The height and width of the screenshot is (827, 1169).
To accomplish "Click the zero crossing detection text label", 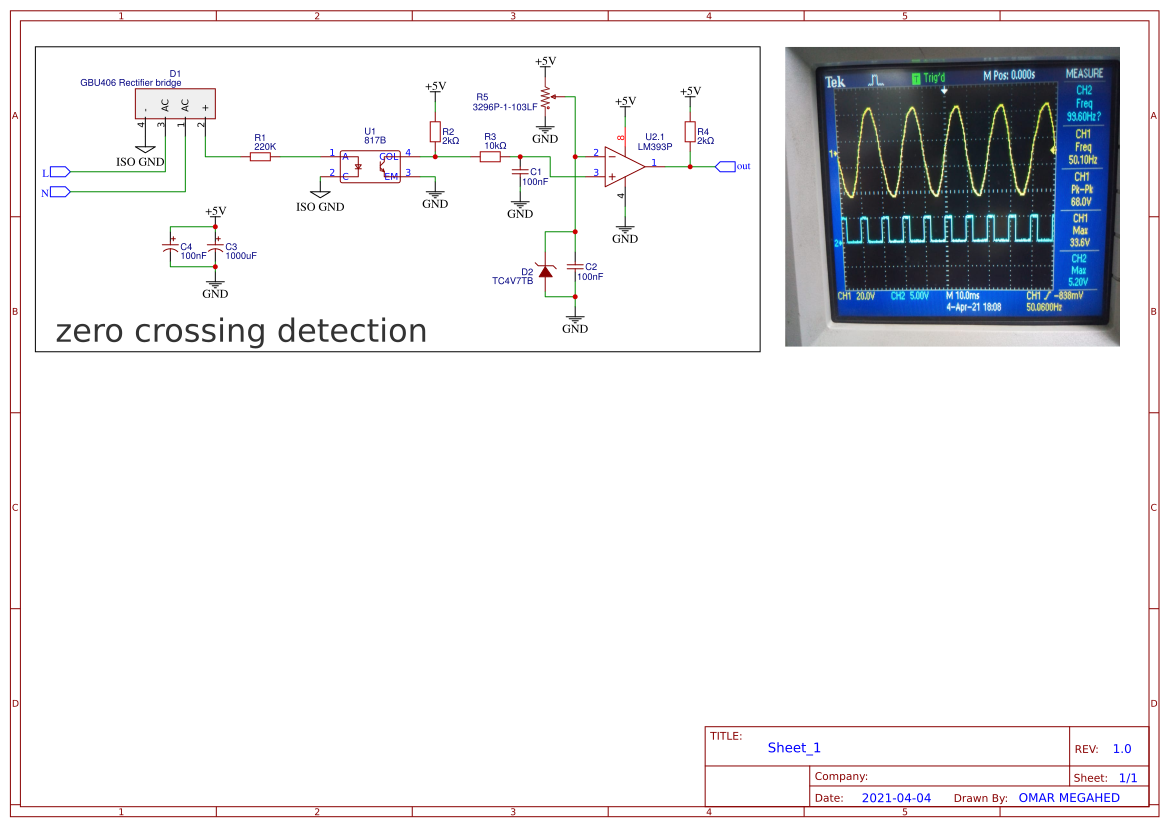I will (240, 330).
